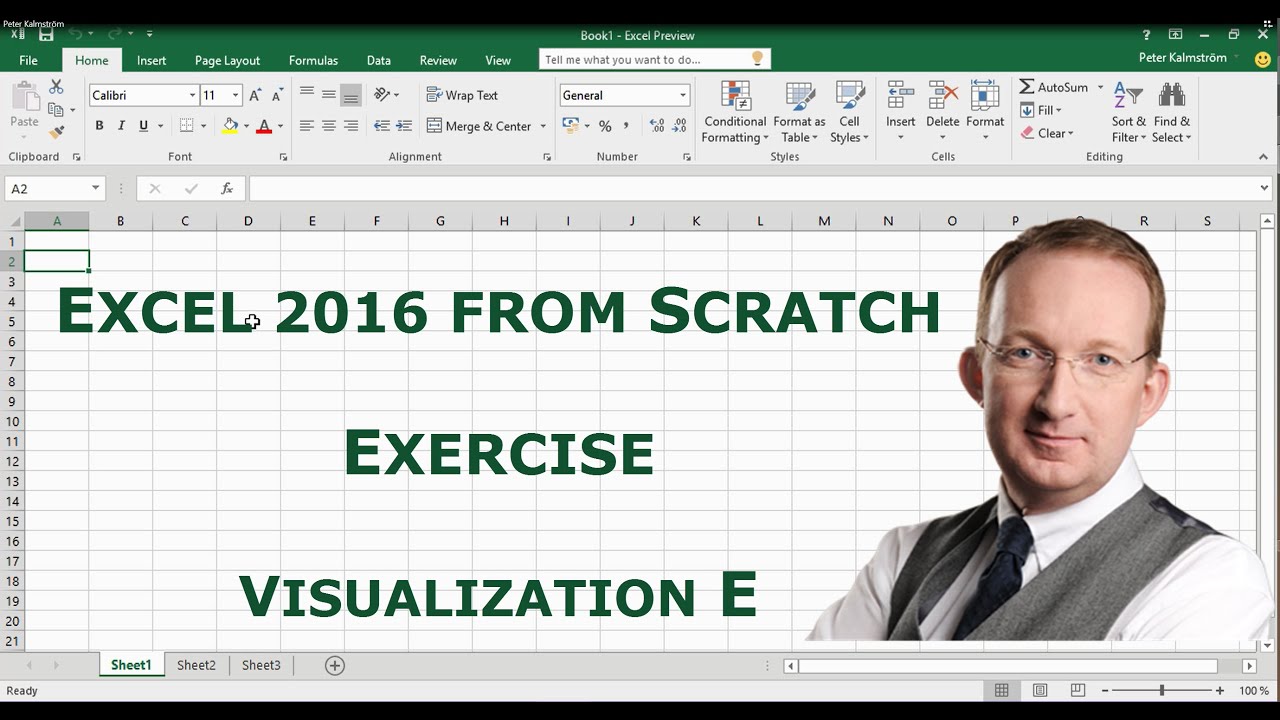Screen dimensions: 1280x720
Task: Click Peter Kalmström account name
Action: tap(1182, 58)
